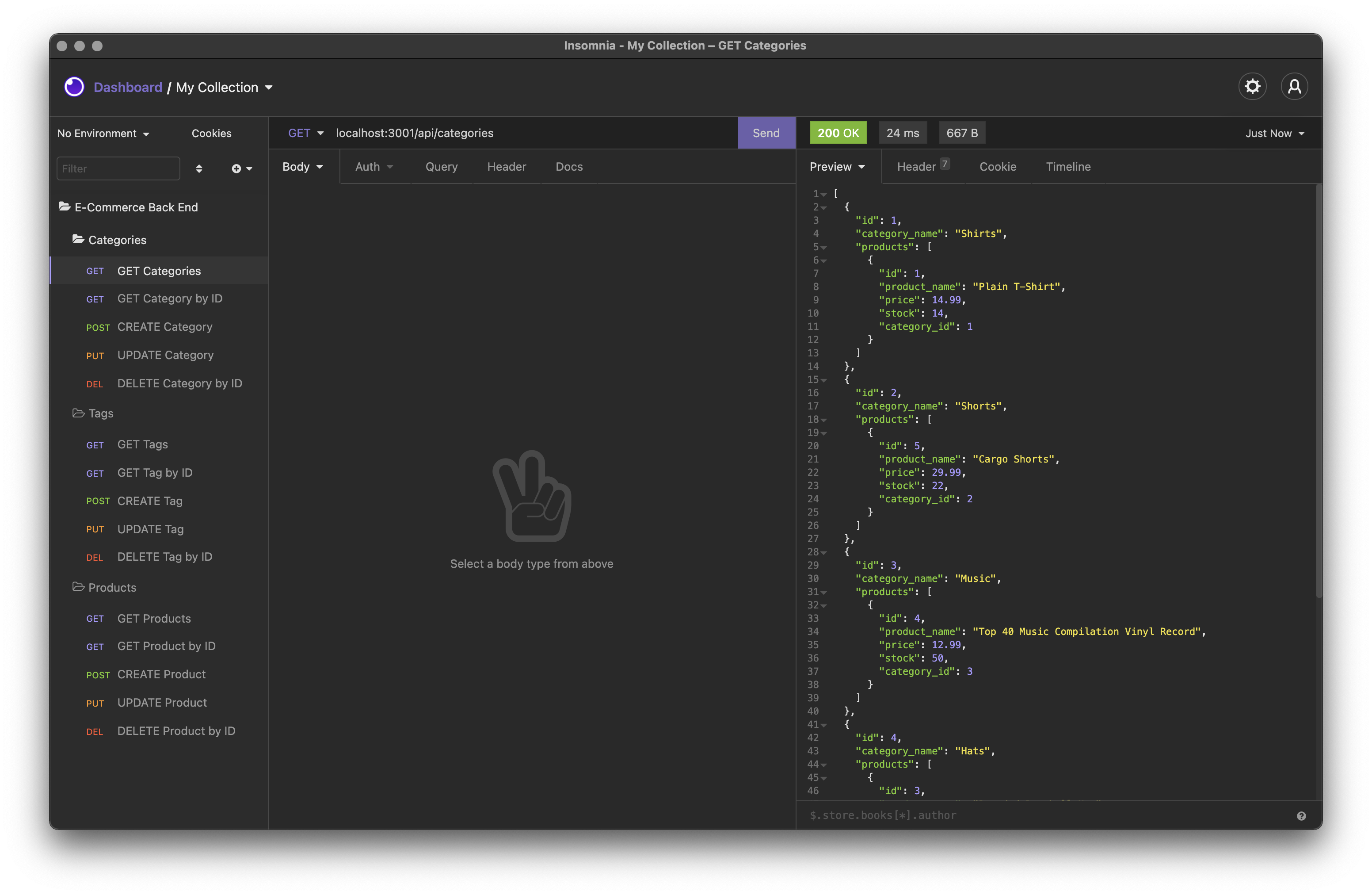Click the sort order arrows icon

(199, 168)
